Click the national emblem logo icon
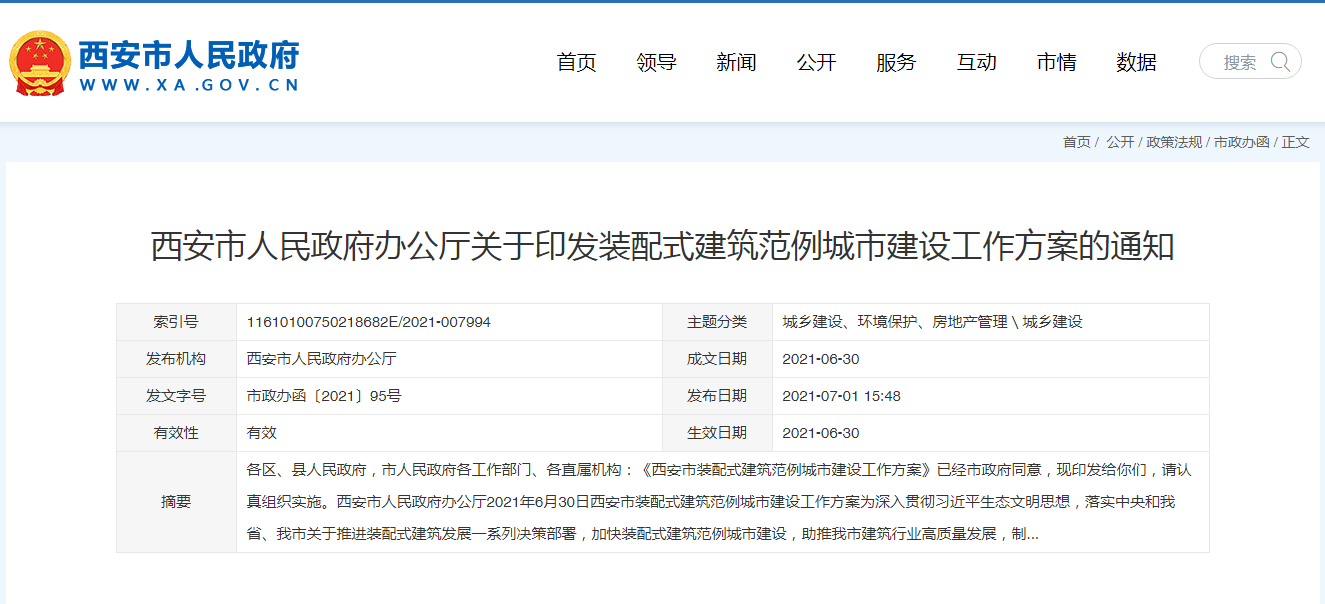The height and width of the screenshot is (604, 1325). tap(40, 63)
